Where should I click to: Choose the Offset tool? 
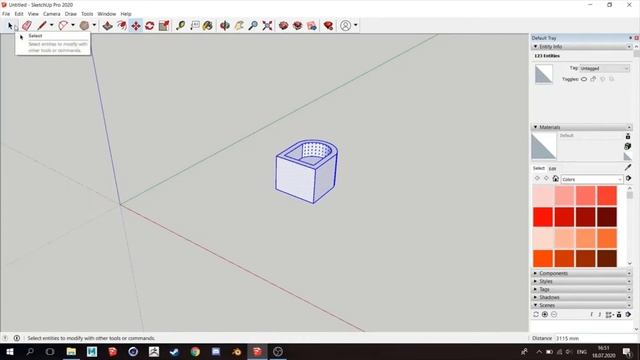tap(122, 26)
